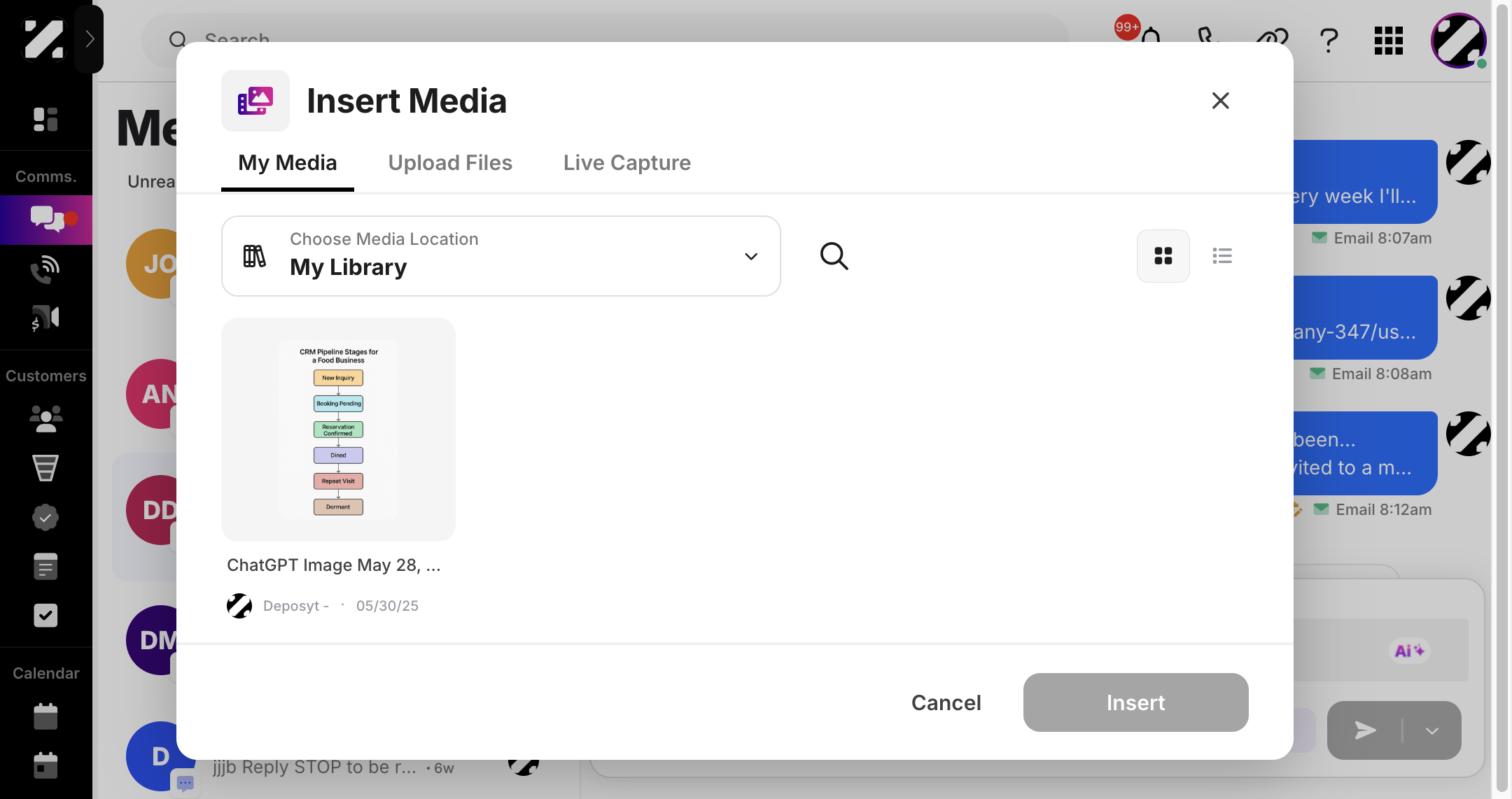Click the Depoysz uploader label under image
The image size is (1512, 799).
[295, 606]
